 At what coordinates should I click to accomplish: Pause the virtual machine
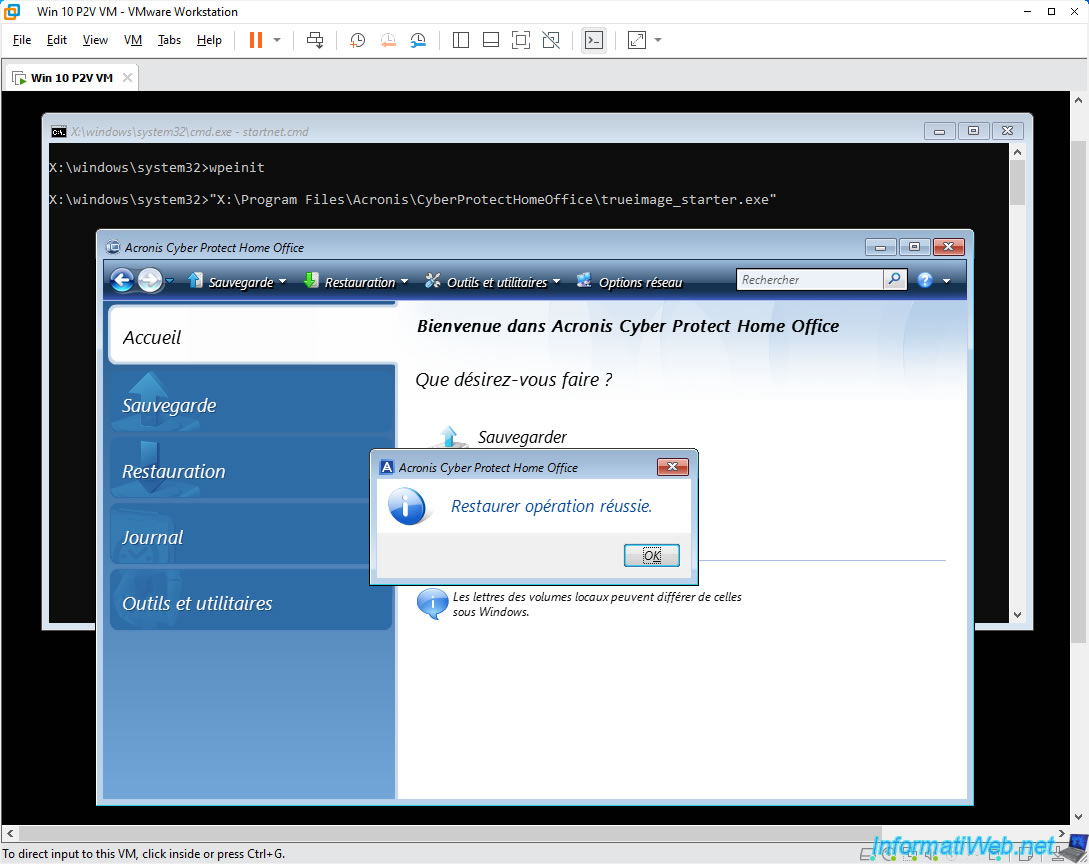click(256, 40)
